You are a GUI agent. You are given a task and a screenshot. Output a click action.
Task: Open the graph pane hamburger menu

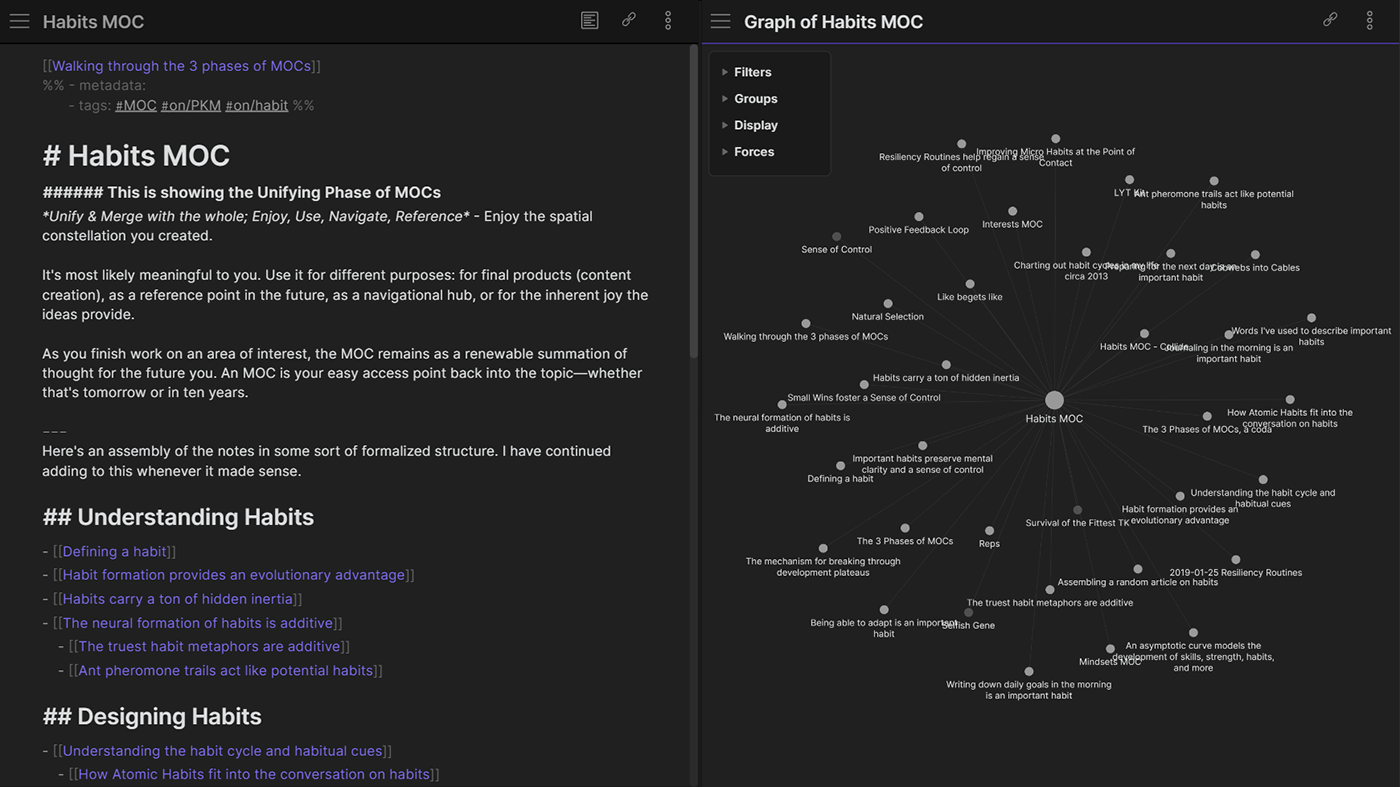coord(720,20)
